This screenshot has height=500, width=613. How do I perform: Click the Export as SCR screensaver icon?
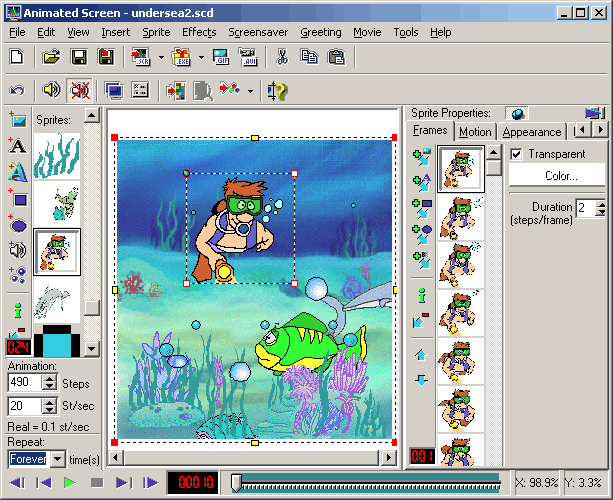(x=141, y=57)
